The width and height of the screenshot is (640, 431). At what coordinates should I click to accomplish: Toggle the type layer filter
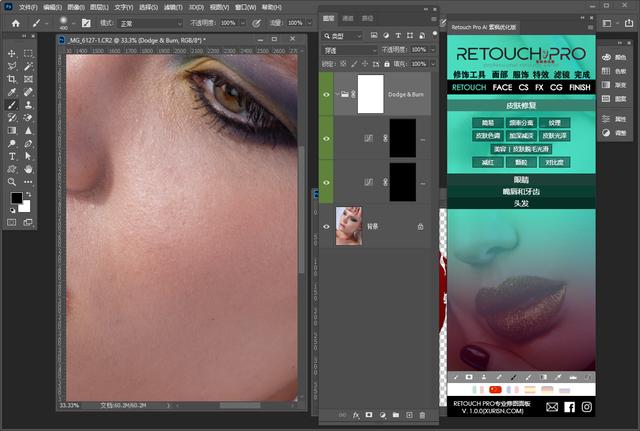tap(398, 36)
